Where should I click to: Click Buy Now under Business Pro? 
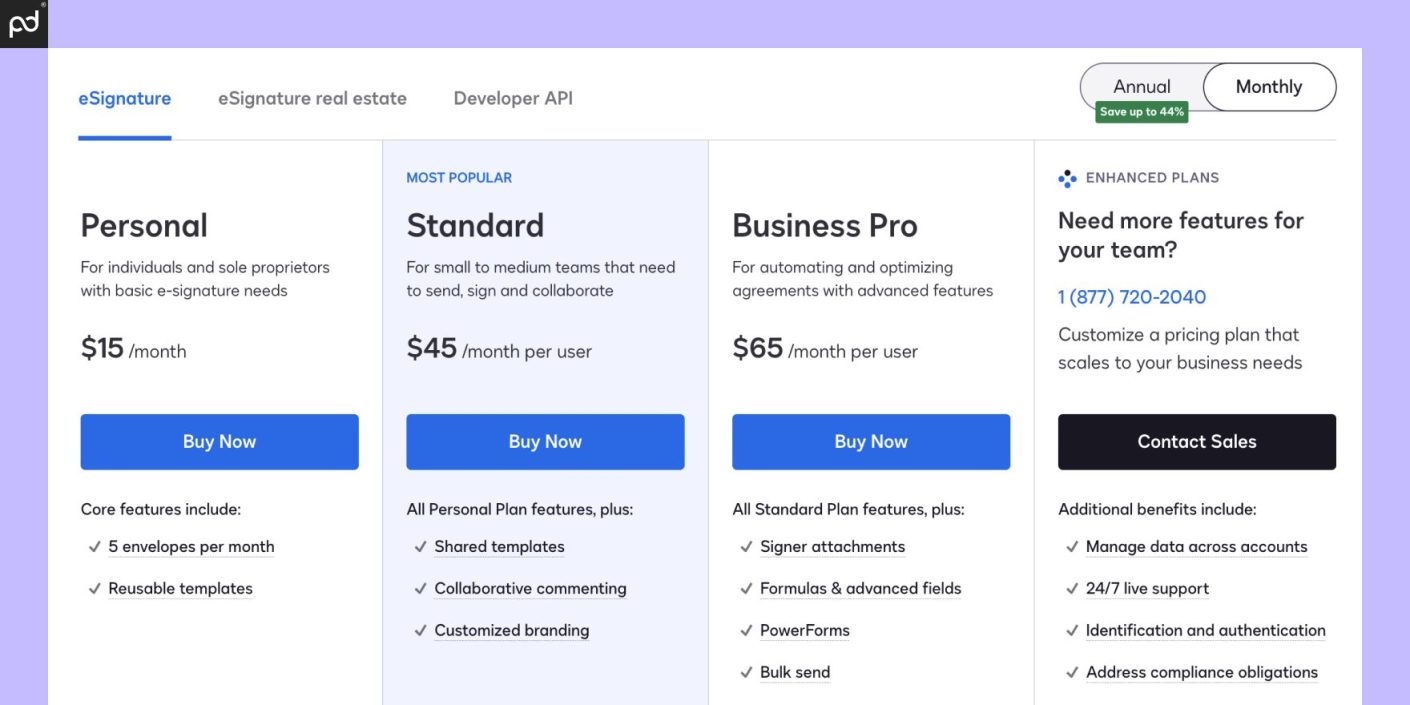870,441
